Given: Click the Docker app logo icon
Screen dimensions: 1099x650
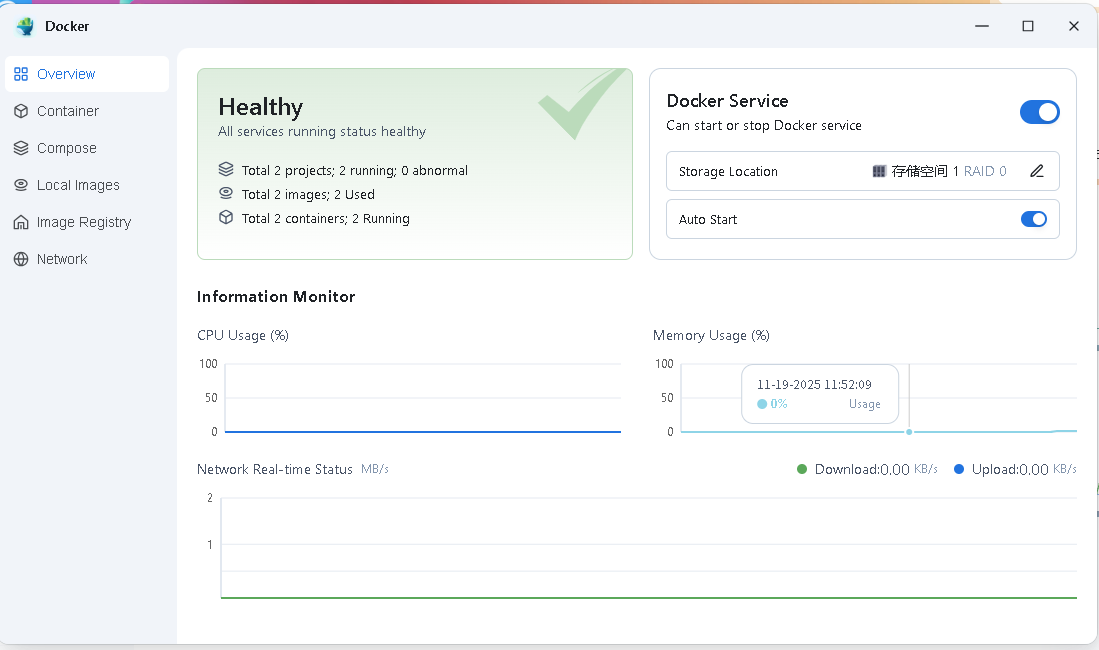Looking at the screenshot, I should click(x=25, y=26).
